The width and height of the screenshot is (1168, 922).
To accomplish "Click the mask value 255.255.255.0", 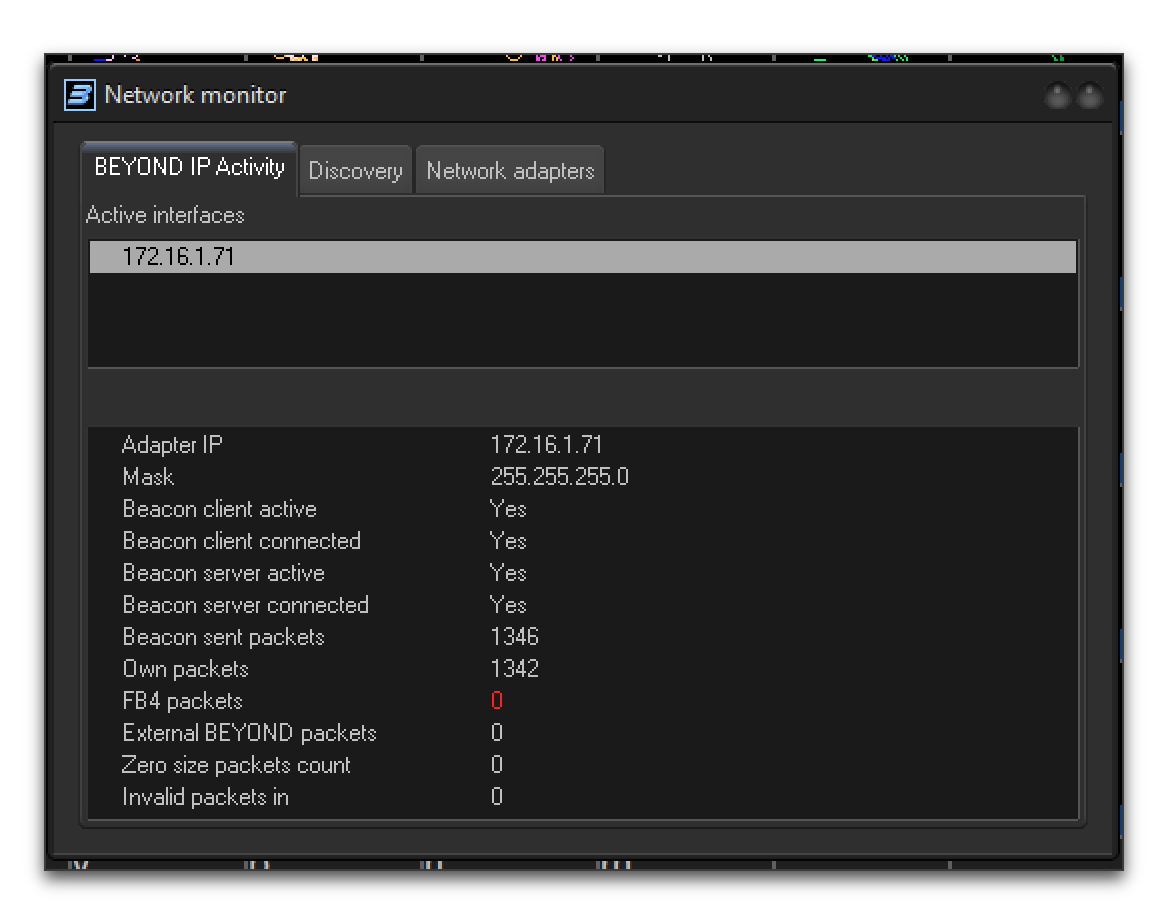I will pyautogui.click(x=559, y=477).
